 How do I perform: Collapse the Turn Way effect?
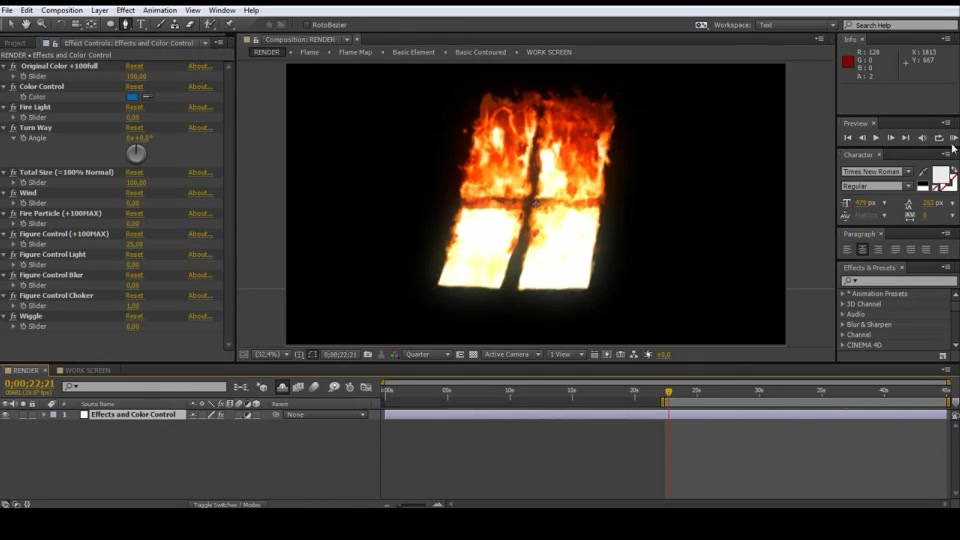coord(4,128)
